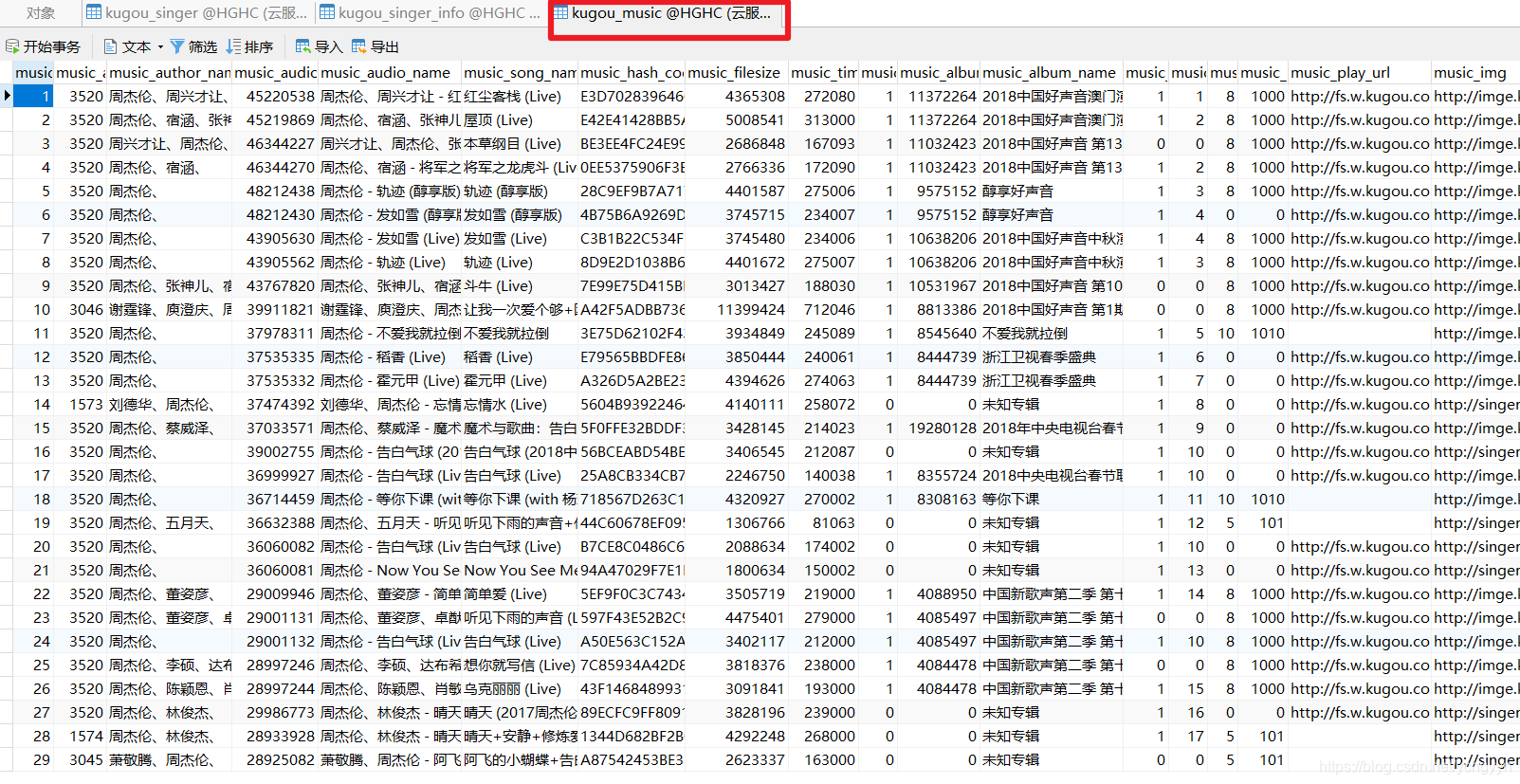1520x784 pixels.
Task: Select audio id cell 37033571 in row 15
Action: 275,428
